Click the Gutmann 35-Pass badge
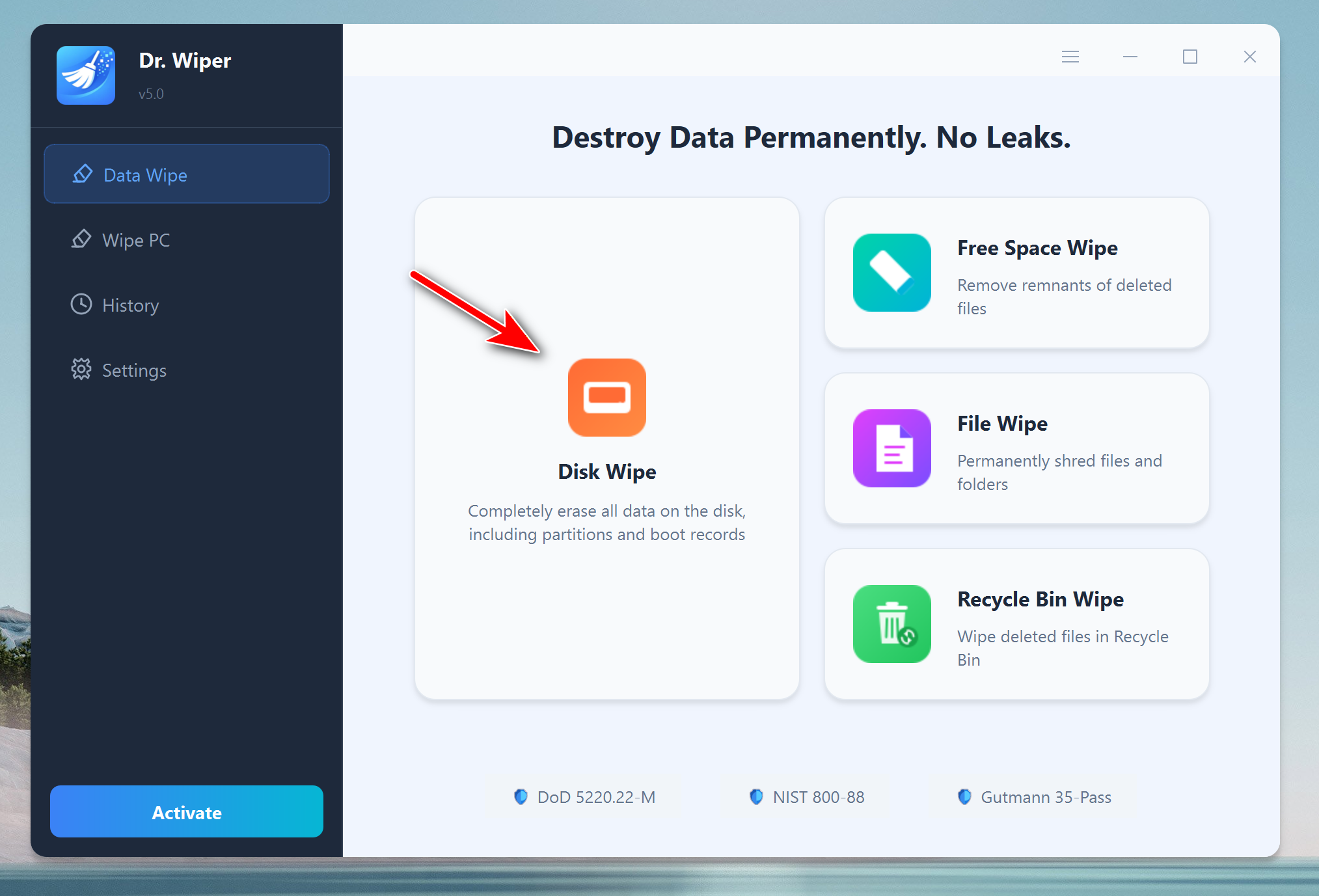Screen dimensions: 1319x896 (1034, 797)
